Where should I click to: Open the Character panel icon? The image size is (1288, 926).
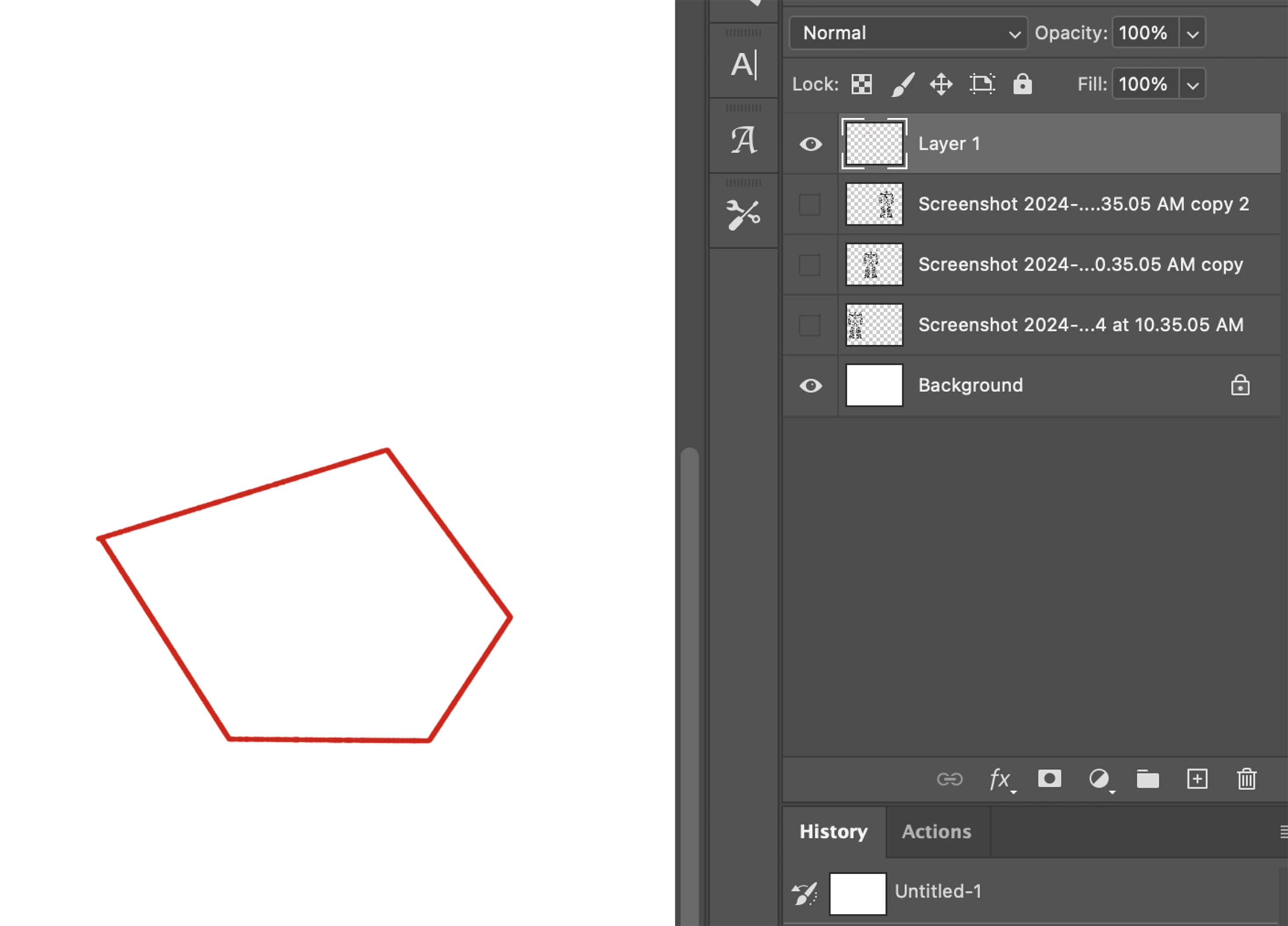(x=743, y=64)
